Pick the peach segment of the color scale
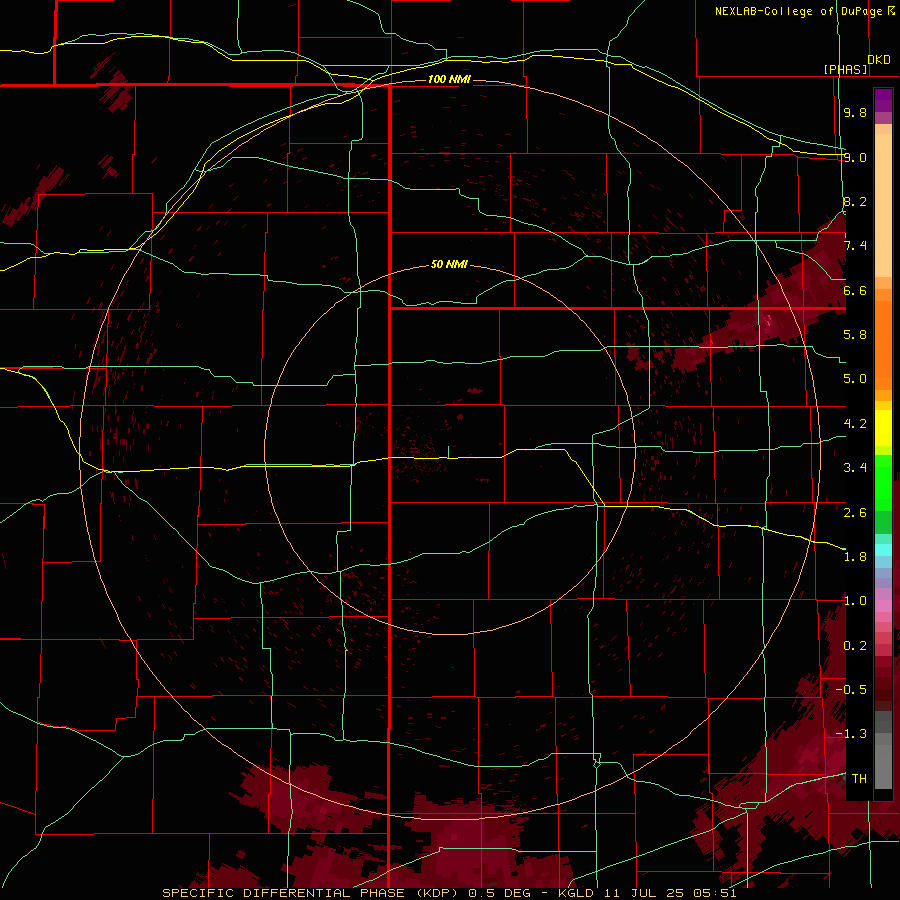The image size is (900, 900). [883, 205]
